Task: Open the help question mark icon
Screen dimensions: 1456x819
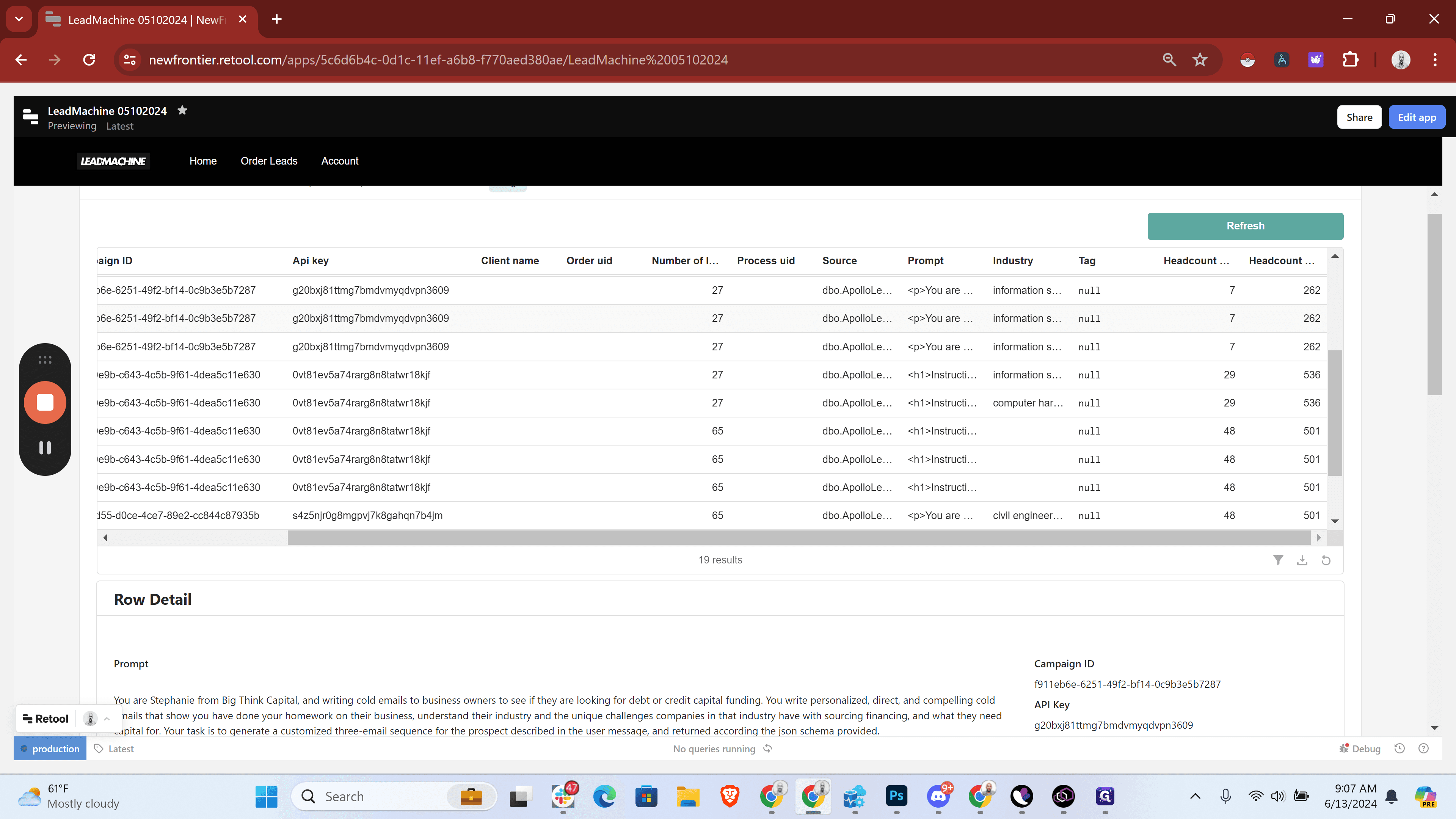Action: (1424, 748)
